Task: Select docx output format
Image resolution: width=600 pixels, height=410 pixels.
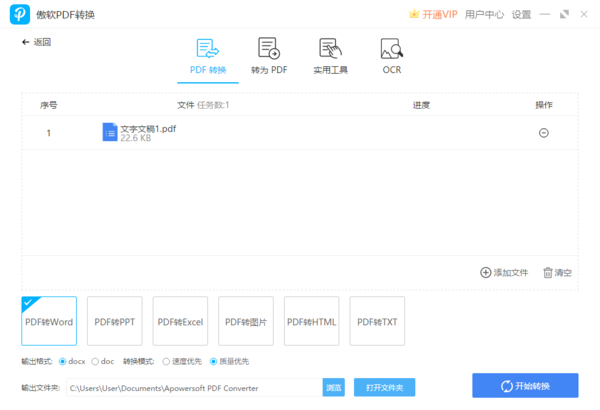Action: pos(64,361)
